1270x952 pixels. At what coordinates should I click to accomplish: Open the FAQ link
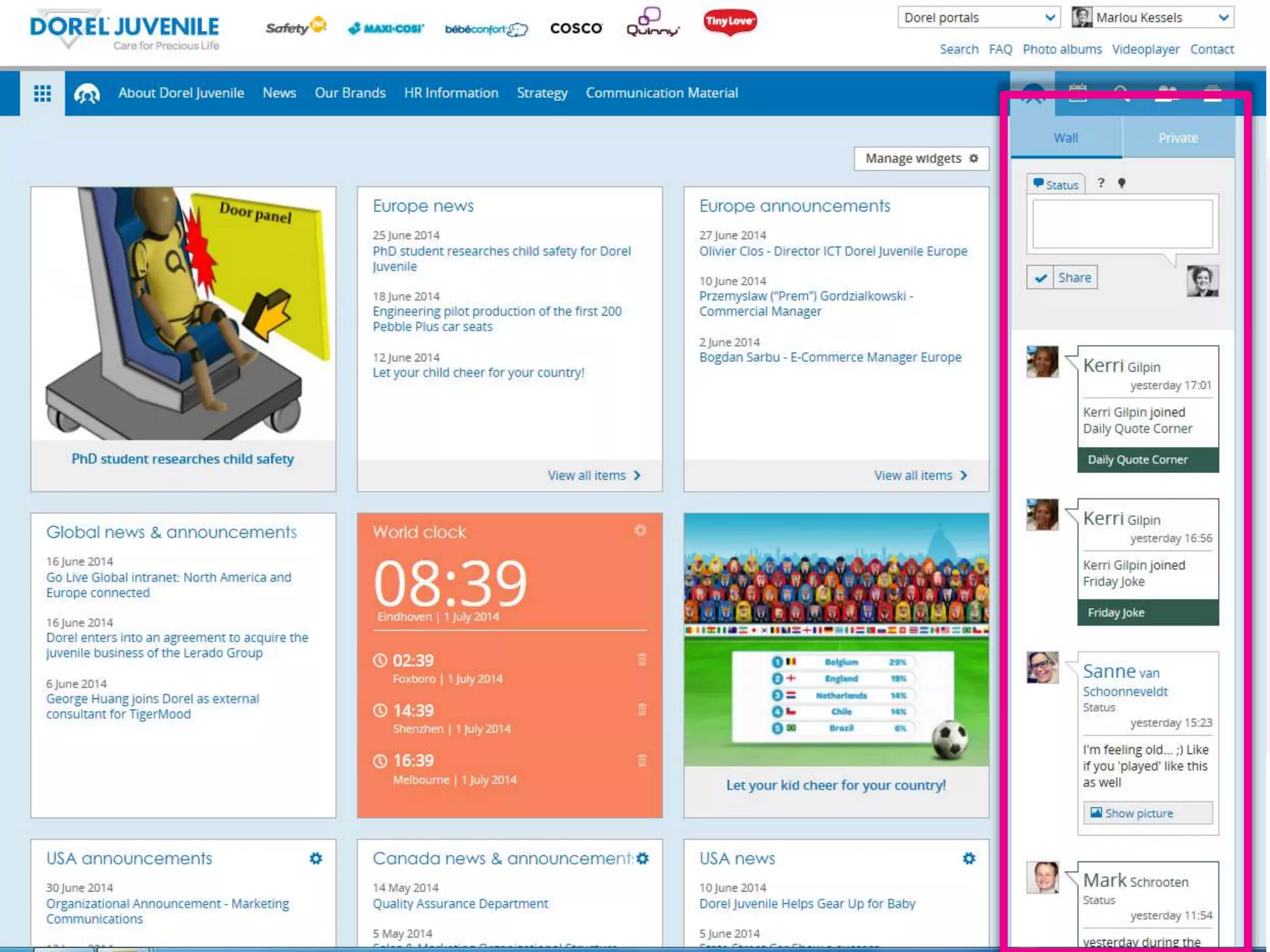tap(1000, 49)
